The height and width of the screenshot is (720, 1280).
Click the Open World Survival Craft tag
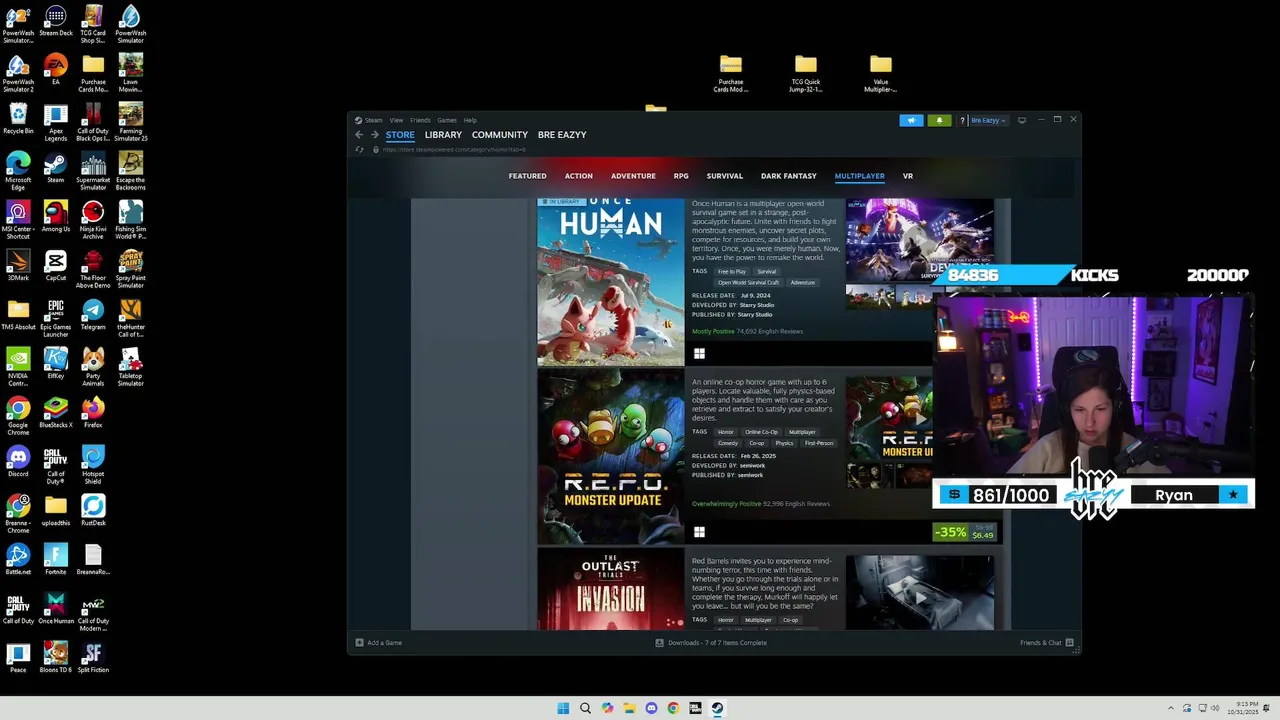click(x=748, y=283)
